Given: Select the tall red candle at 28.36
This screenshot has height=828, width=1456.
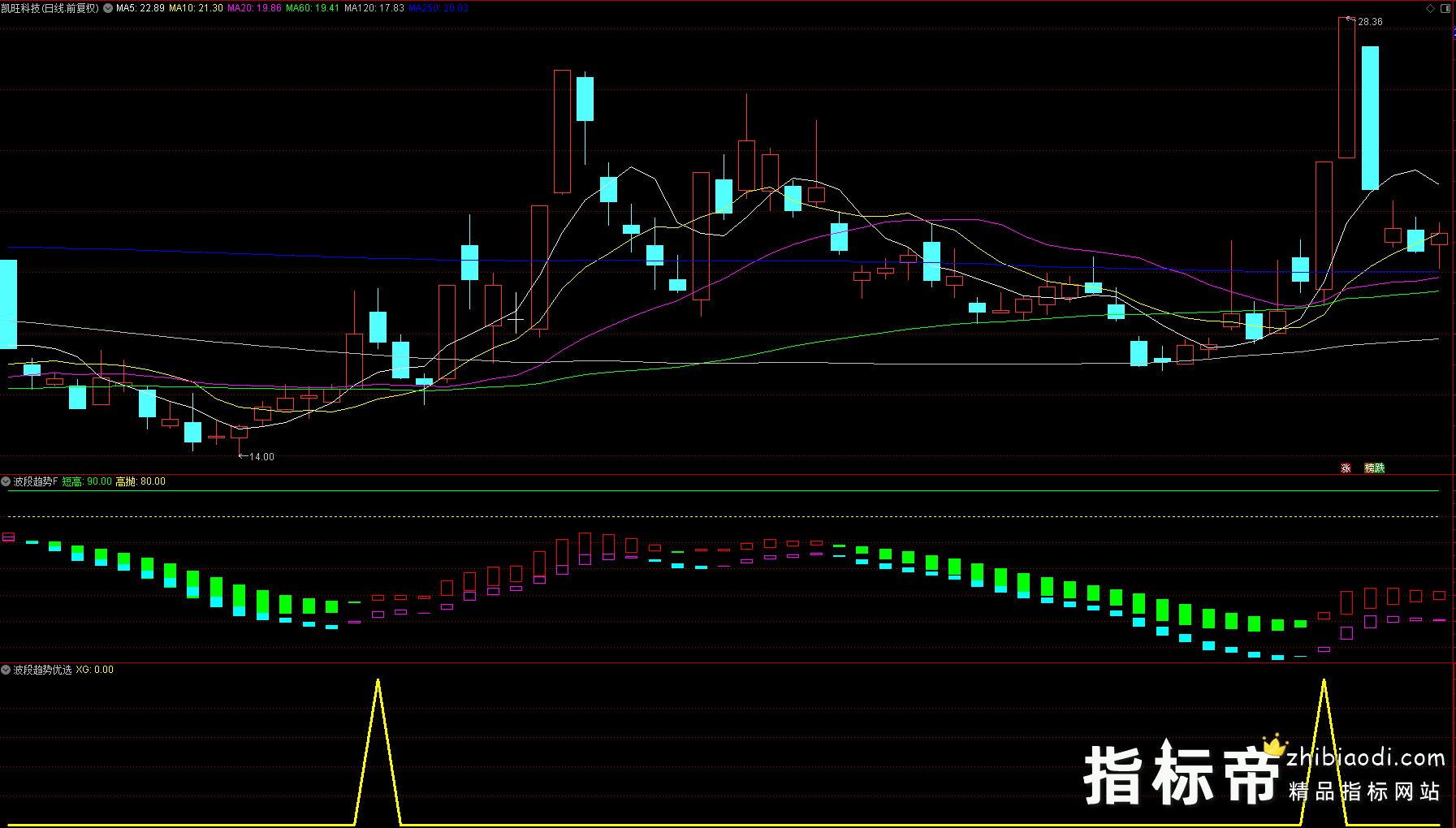Looking at the screenshot, I should click(x=1346, y=88).
